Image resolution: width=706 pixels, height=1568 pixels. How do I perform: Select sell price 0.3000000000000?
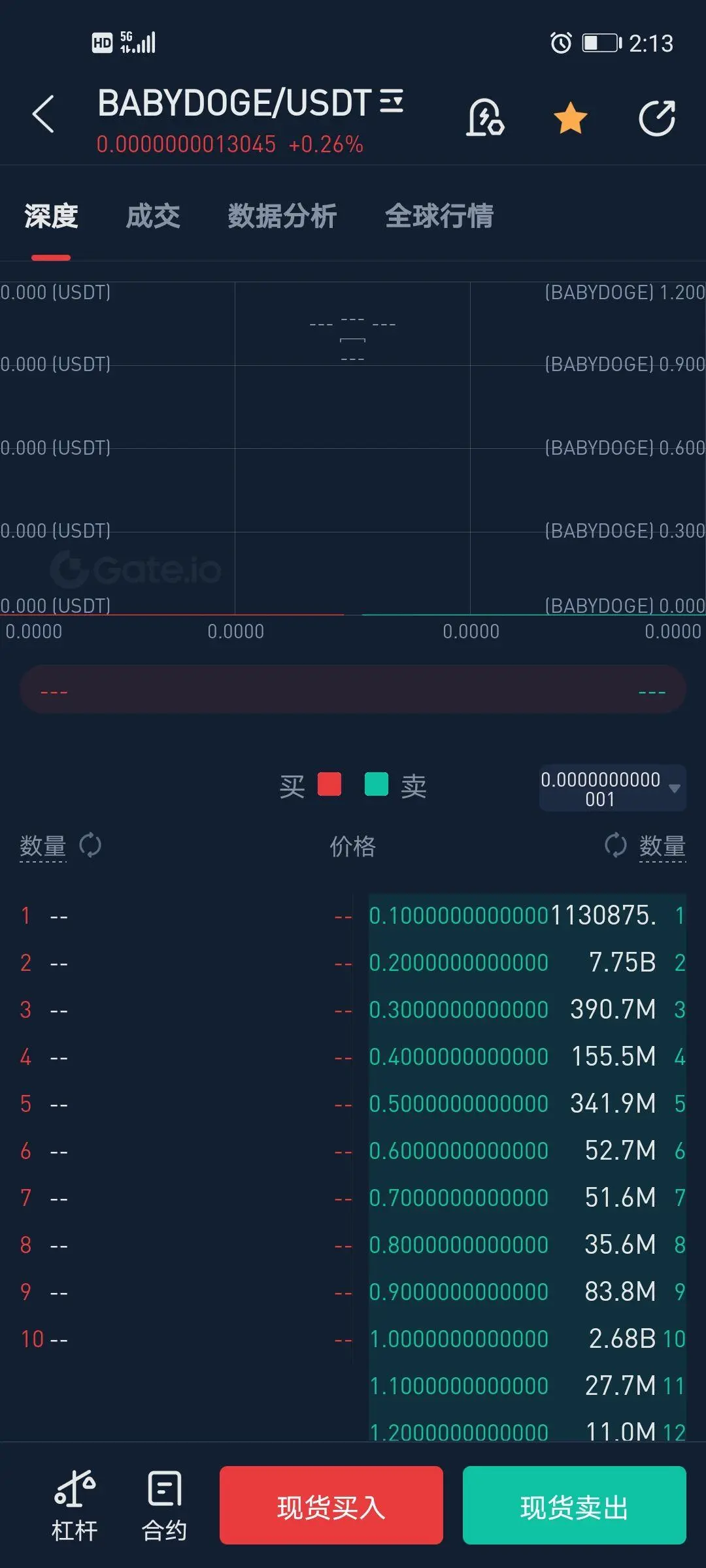(459, 1009)
